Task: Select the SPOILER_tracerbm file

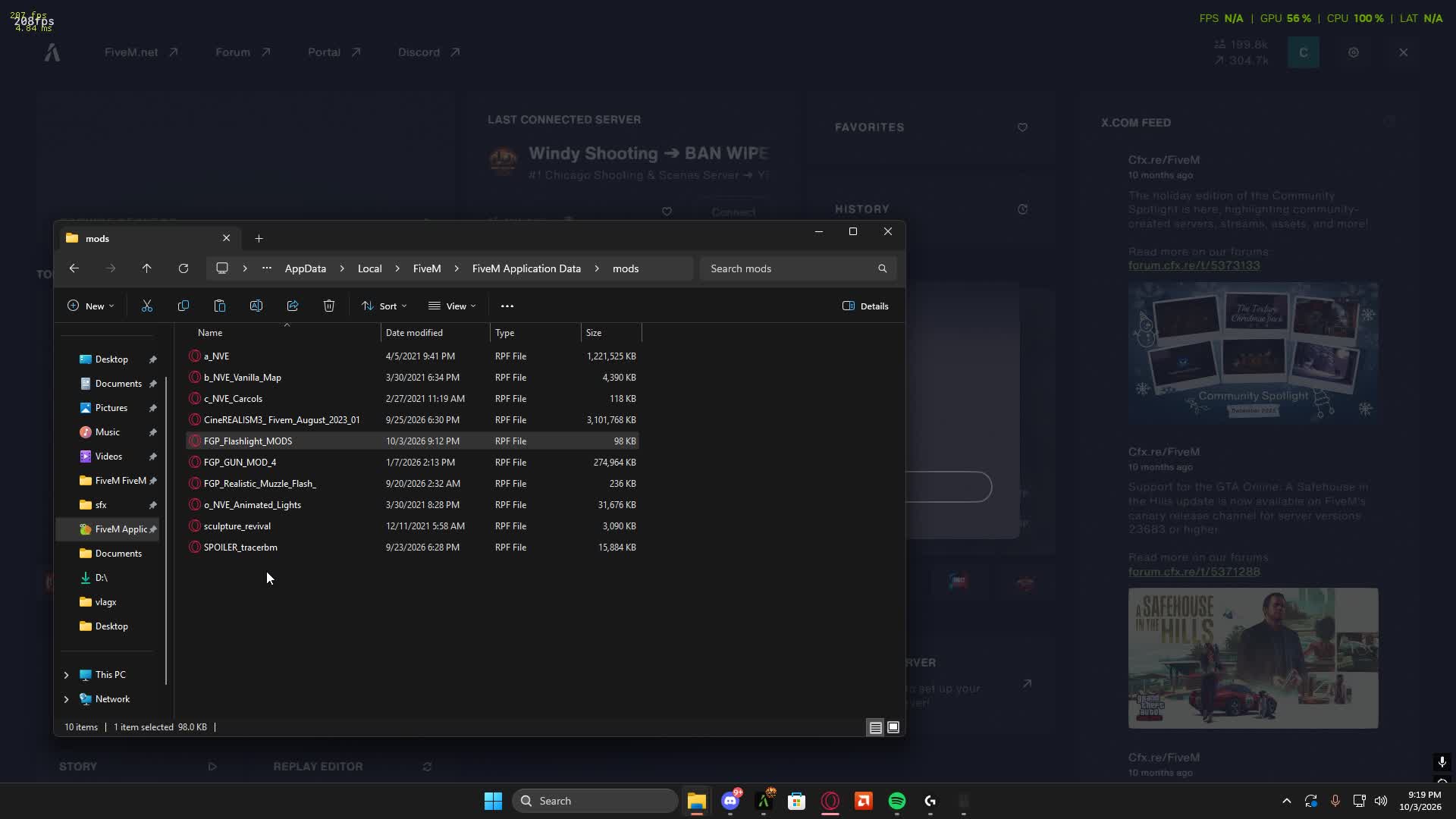Action: [413, 547]
